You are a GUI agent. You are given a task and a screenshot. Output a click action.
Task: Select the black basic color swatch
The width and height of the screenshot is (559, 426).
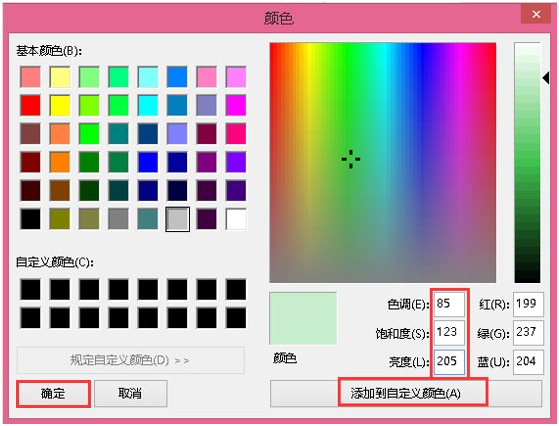(x=31, y=219)
